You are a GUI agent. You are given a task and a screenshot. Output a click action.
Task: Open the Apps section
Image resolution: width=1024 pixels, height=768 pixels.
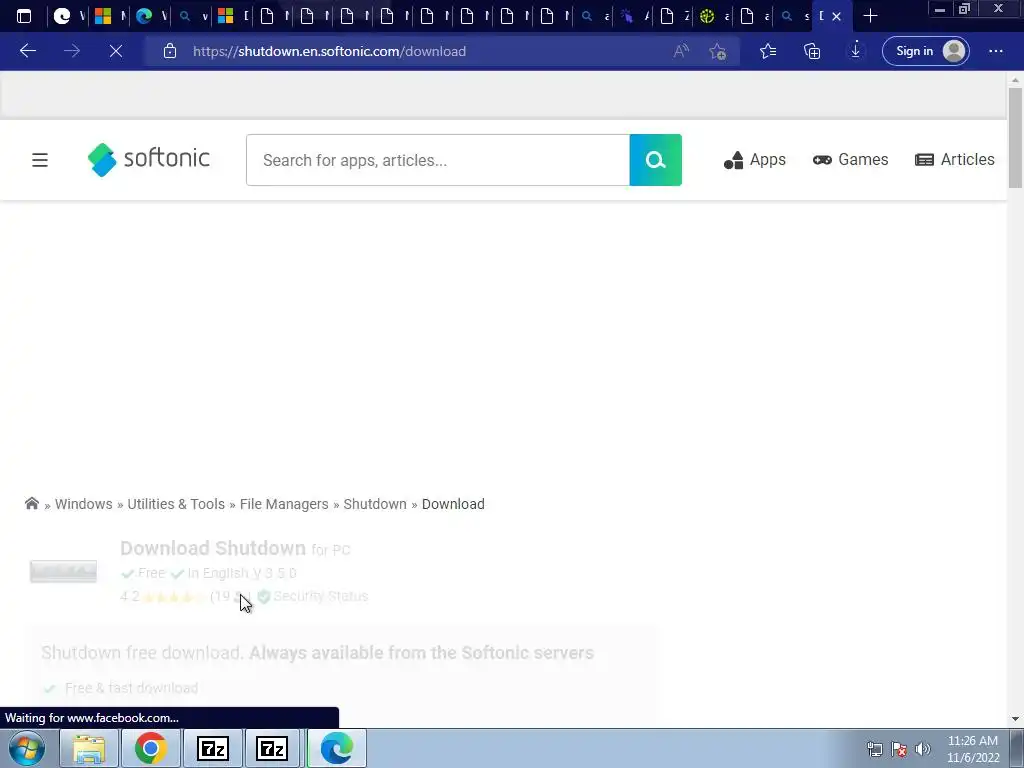point(755,159)
